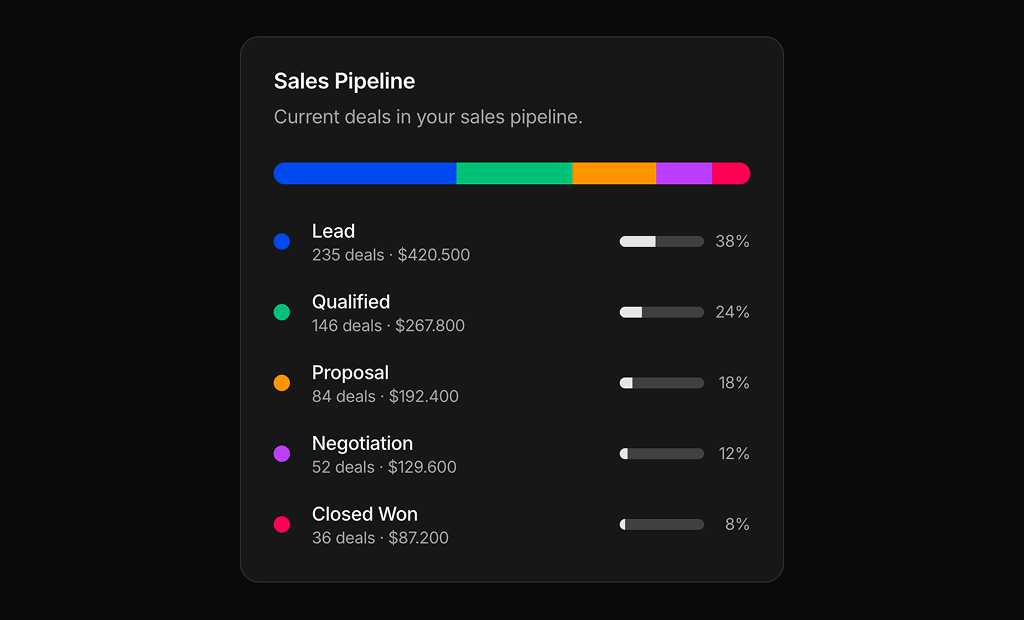Click the Negotiation deals value text
The height and width of the screenshot is (620, 1024).
[384, 466]
